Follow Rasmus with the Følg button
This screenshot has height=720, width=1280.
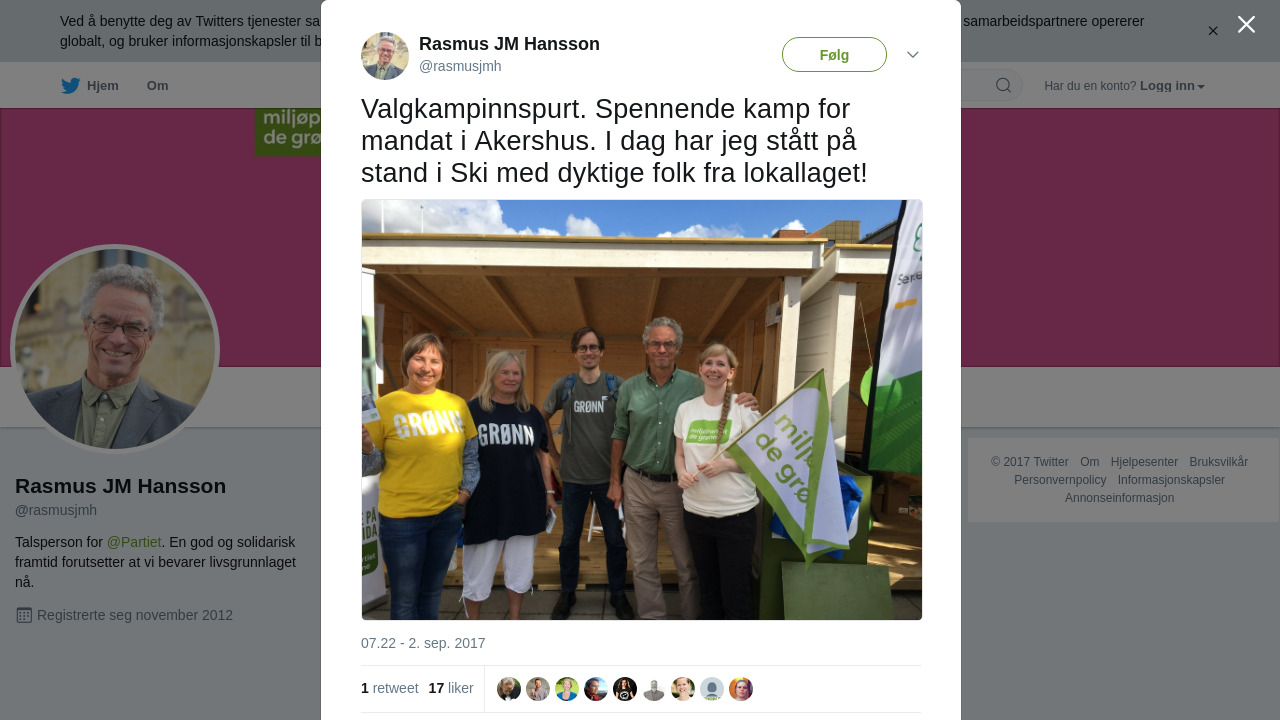point(834,55)
